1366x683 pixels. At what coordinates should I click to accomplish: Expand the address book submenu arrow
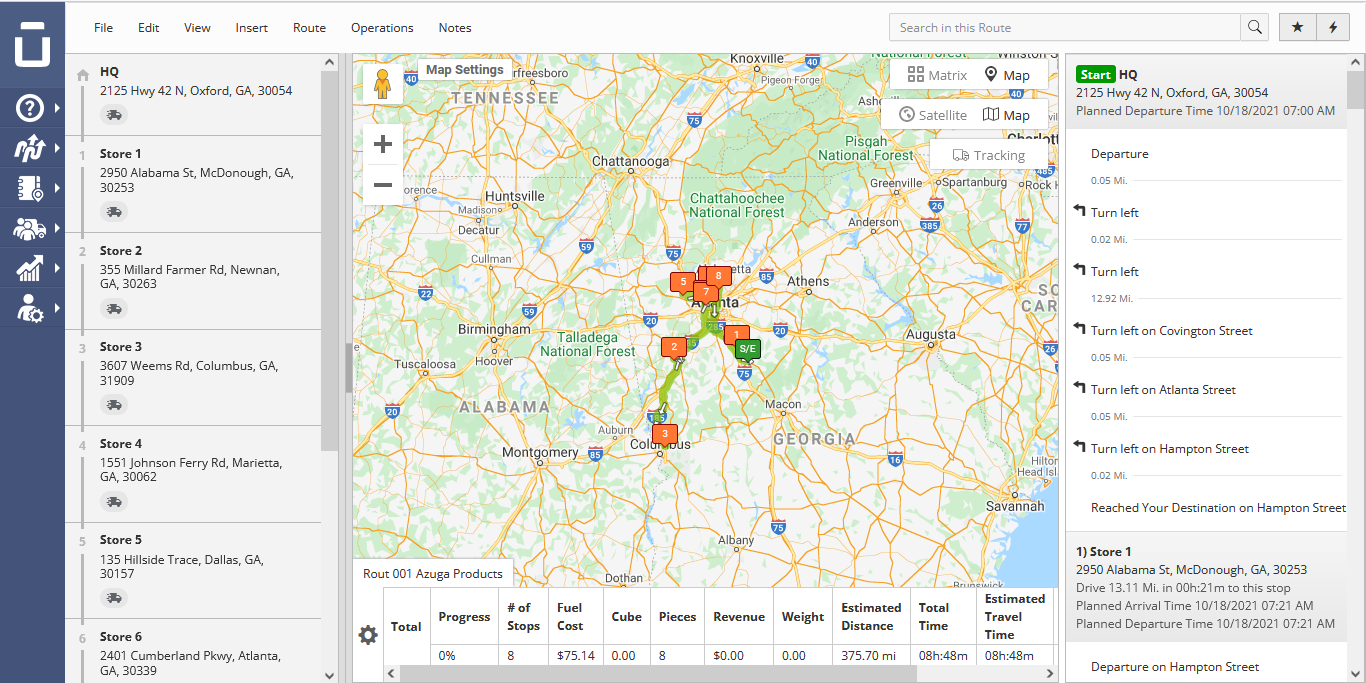coord(57,187)
